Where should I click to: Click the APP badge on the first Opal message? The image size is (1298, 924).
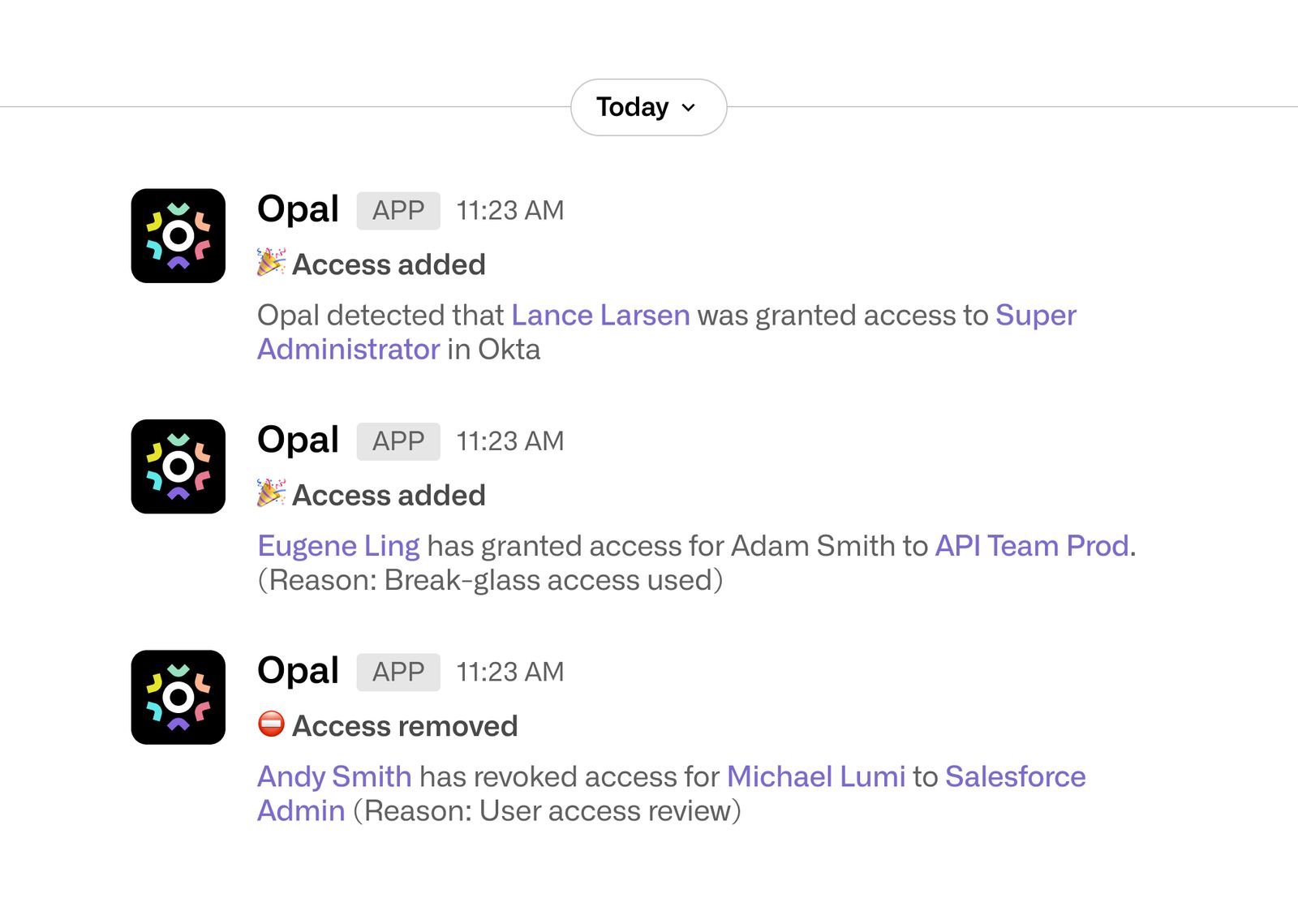click(x=398, y=210)
